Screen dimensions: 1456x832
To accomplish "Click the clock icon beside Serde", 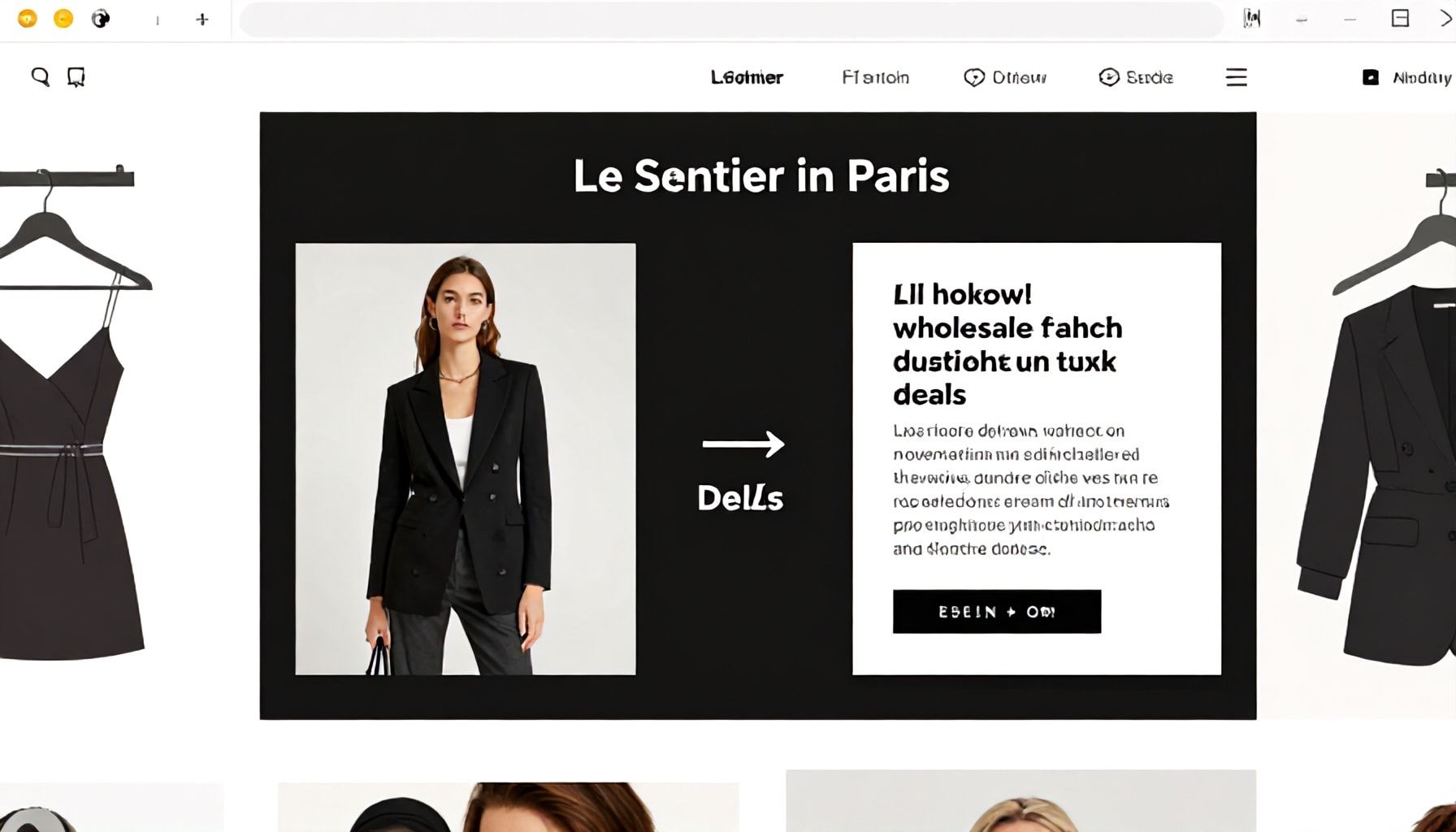I will coord(1108,77).
